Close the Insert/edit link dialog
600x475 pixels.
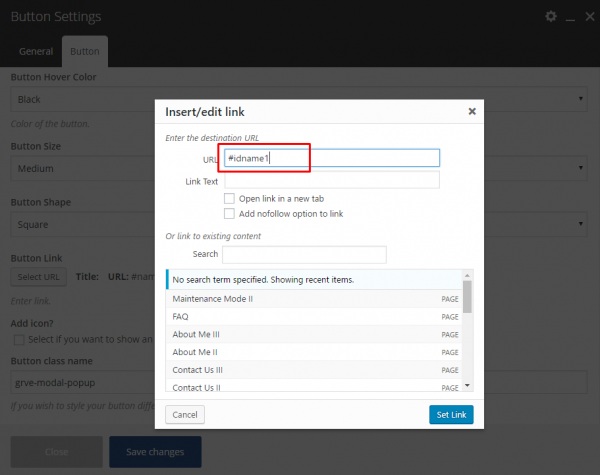[x=472, y=112]
